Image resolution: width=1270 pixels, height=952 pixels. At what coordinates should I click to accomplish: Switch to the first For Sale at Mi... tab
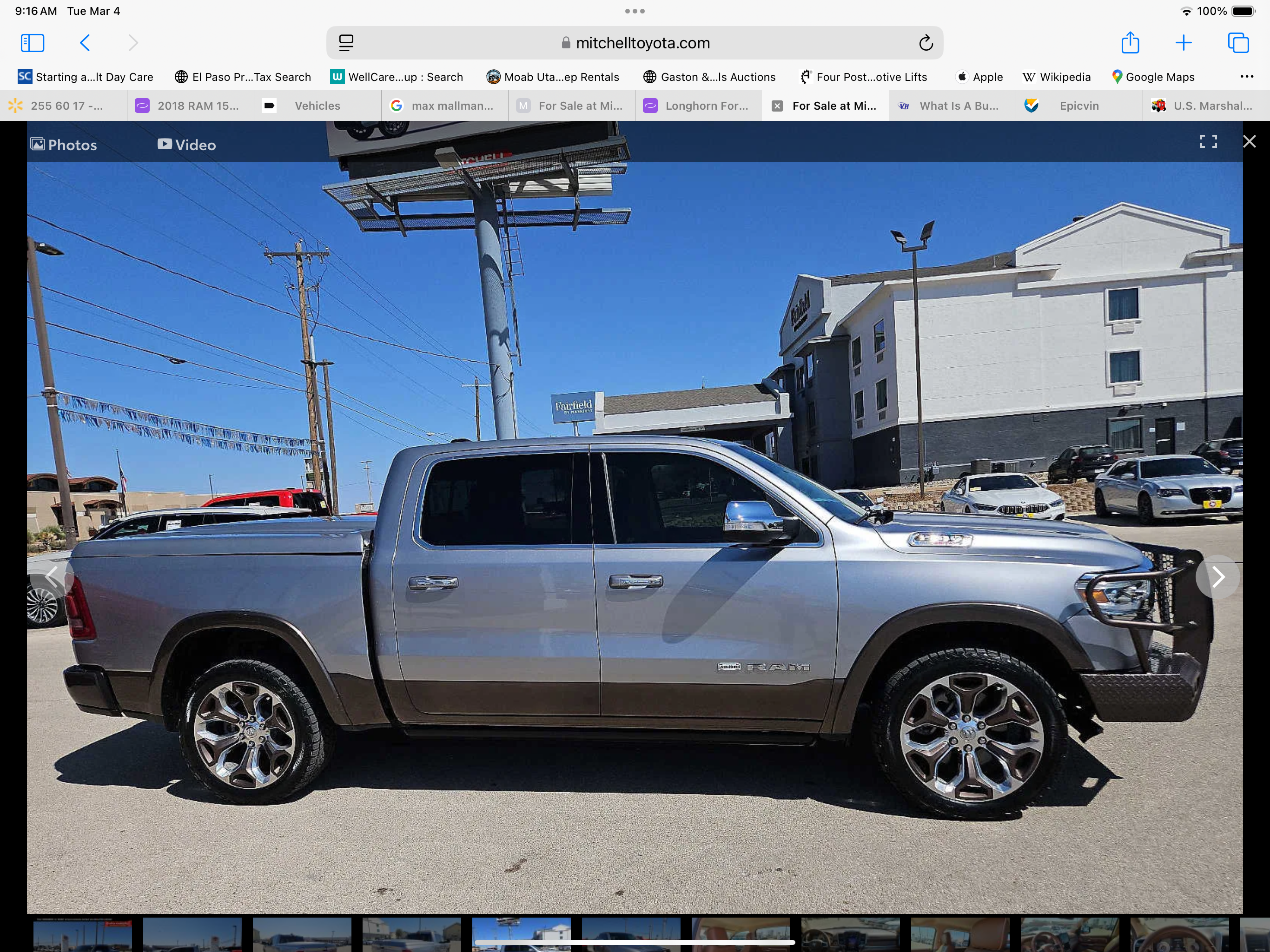tap(571, 106)
